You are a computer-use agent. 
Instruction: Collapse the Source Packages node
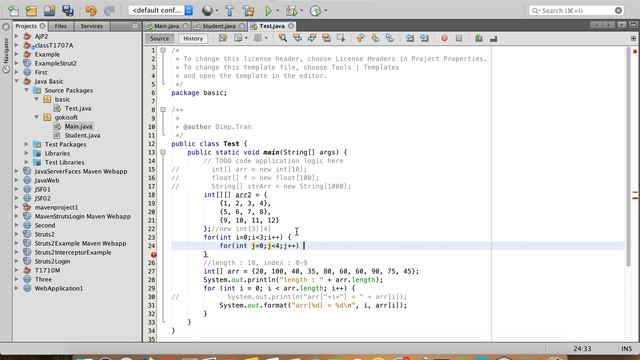click(27, 90)
